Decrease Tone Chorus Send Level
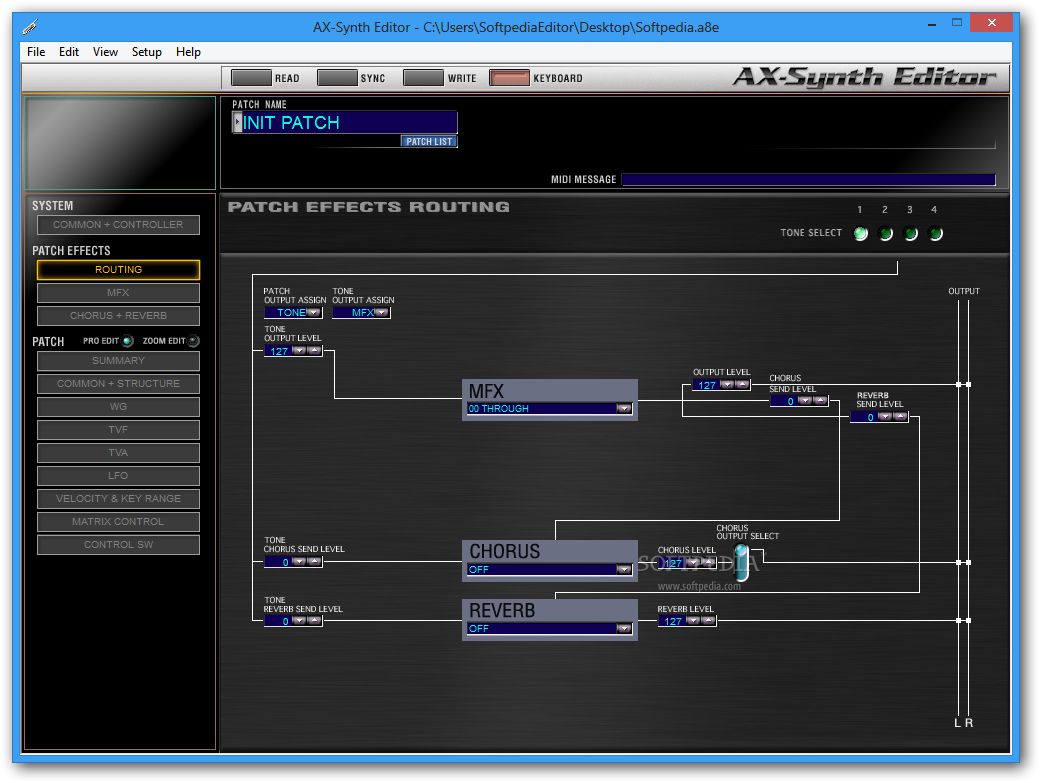 pyautogui.click(x=299, y=562)
